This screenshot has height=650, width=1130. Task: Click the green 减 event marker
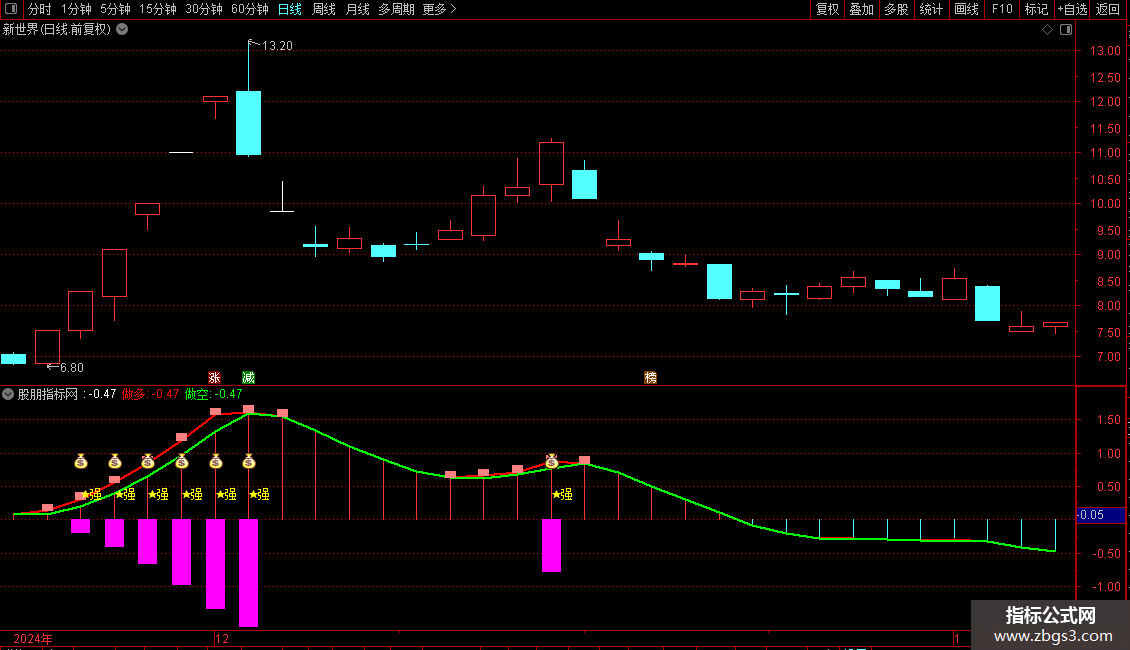(249, 378)
